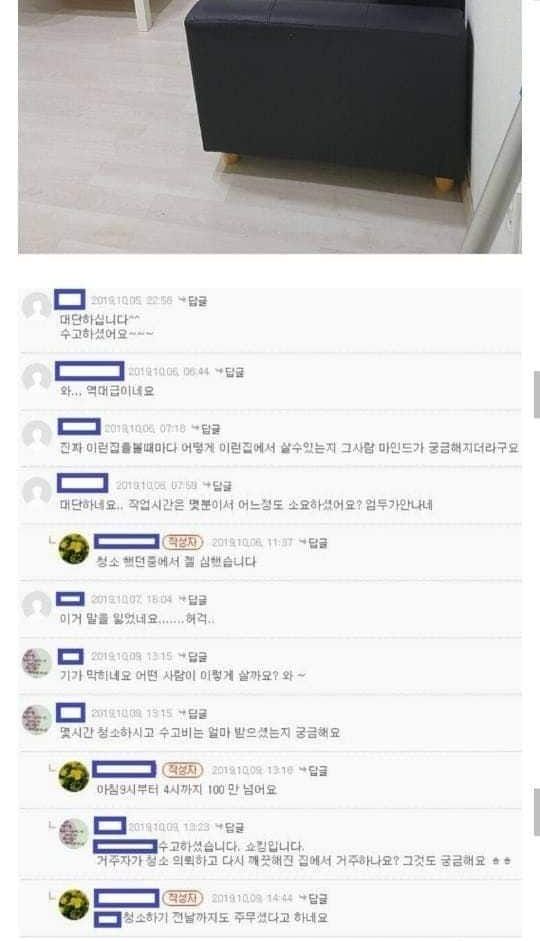This screenshot has width=540, height=941.
Task: Click default avatar of the 22:56 comment
Action: tap(37, 306)
